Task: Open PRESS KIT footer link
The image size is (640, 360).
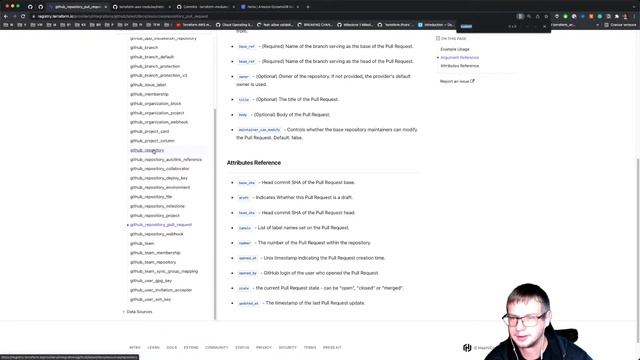Action: tap(332, 348)
